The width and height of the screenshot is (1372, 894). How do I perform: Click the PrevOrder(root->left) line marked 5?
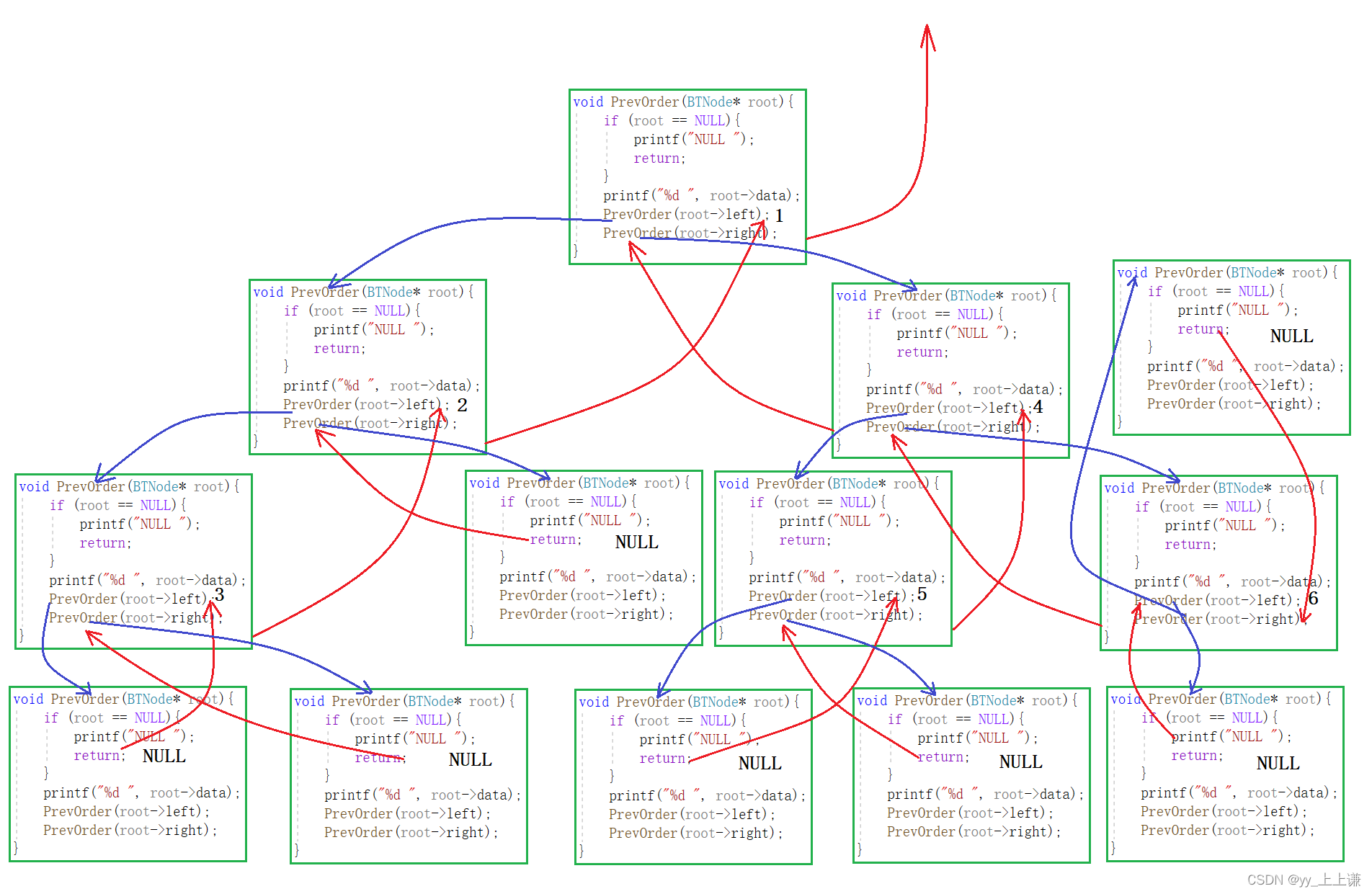tap(832, 596)
